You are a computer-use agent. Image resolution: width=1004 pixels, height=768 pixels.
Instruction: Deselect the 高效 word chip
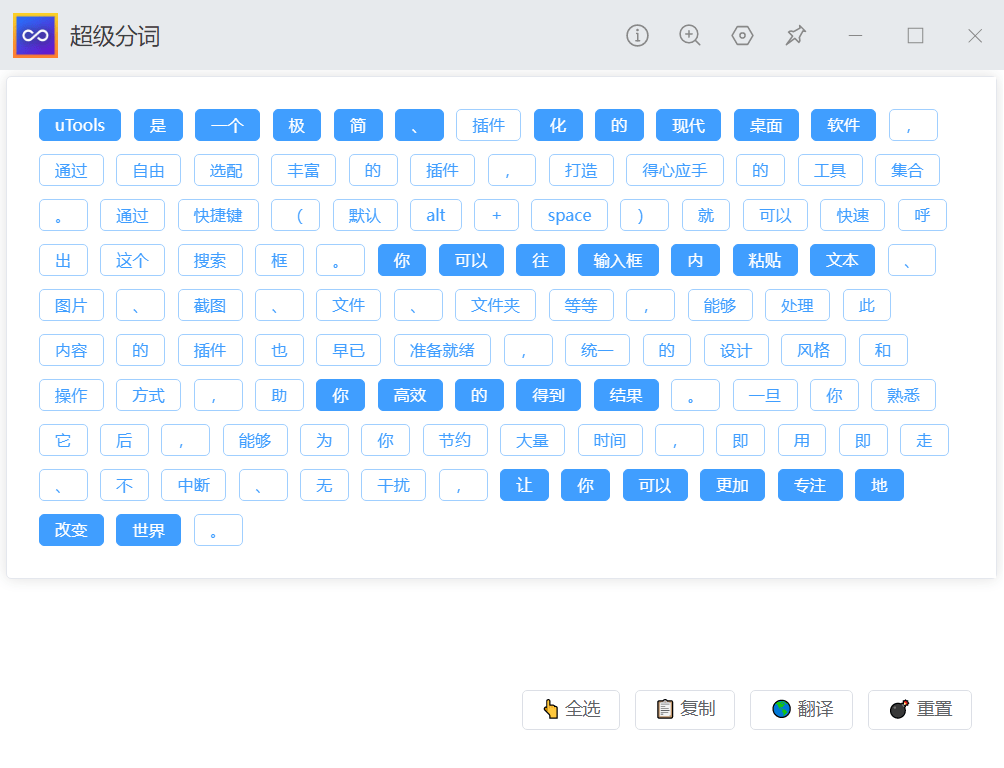point(410,395)
